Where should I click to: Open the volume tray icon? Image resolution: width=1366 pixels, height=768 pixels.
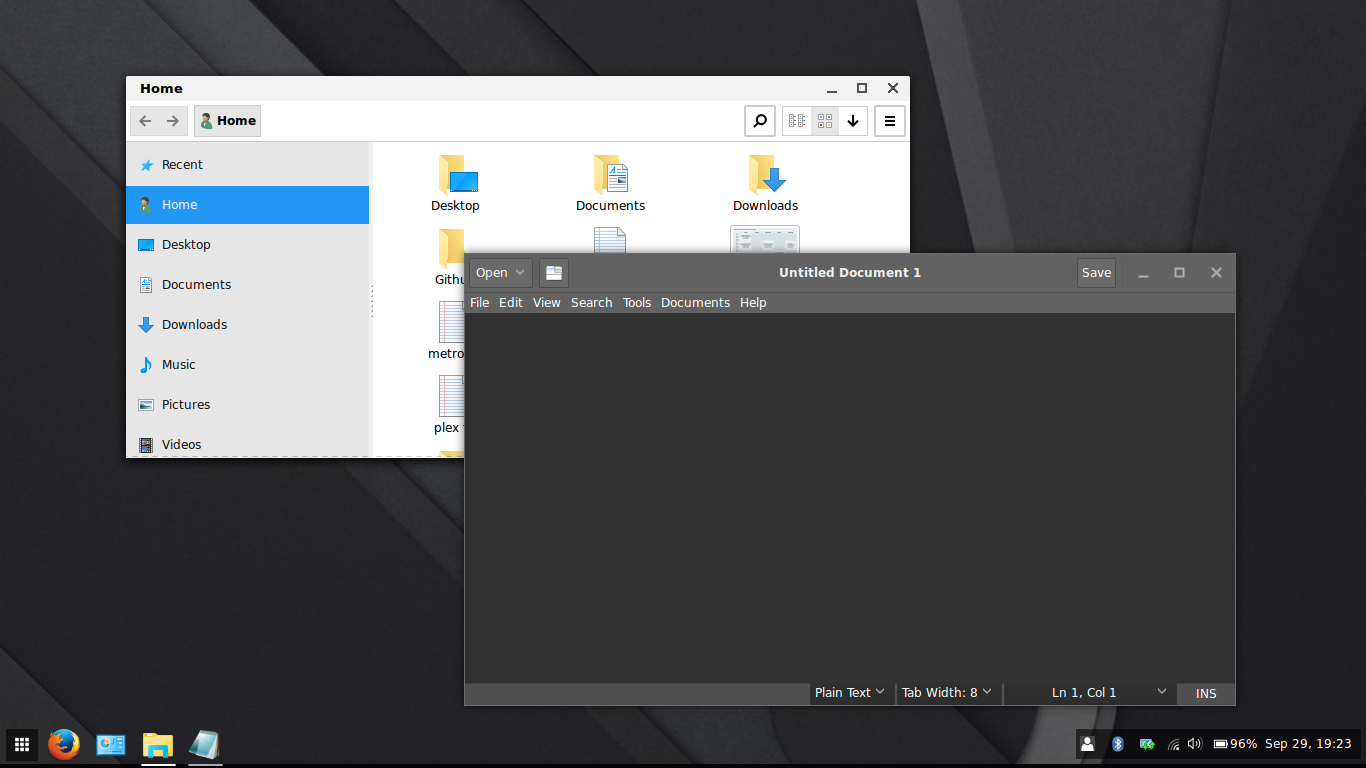pos(1194,744)
